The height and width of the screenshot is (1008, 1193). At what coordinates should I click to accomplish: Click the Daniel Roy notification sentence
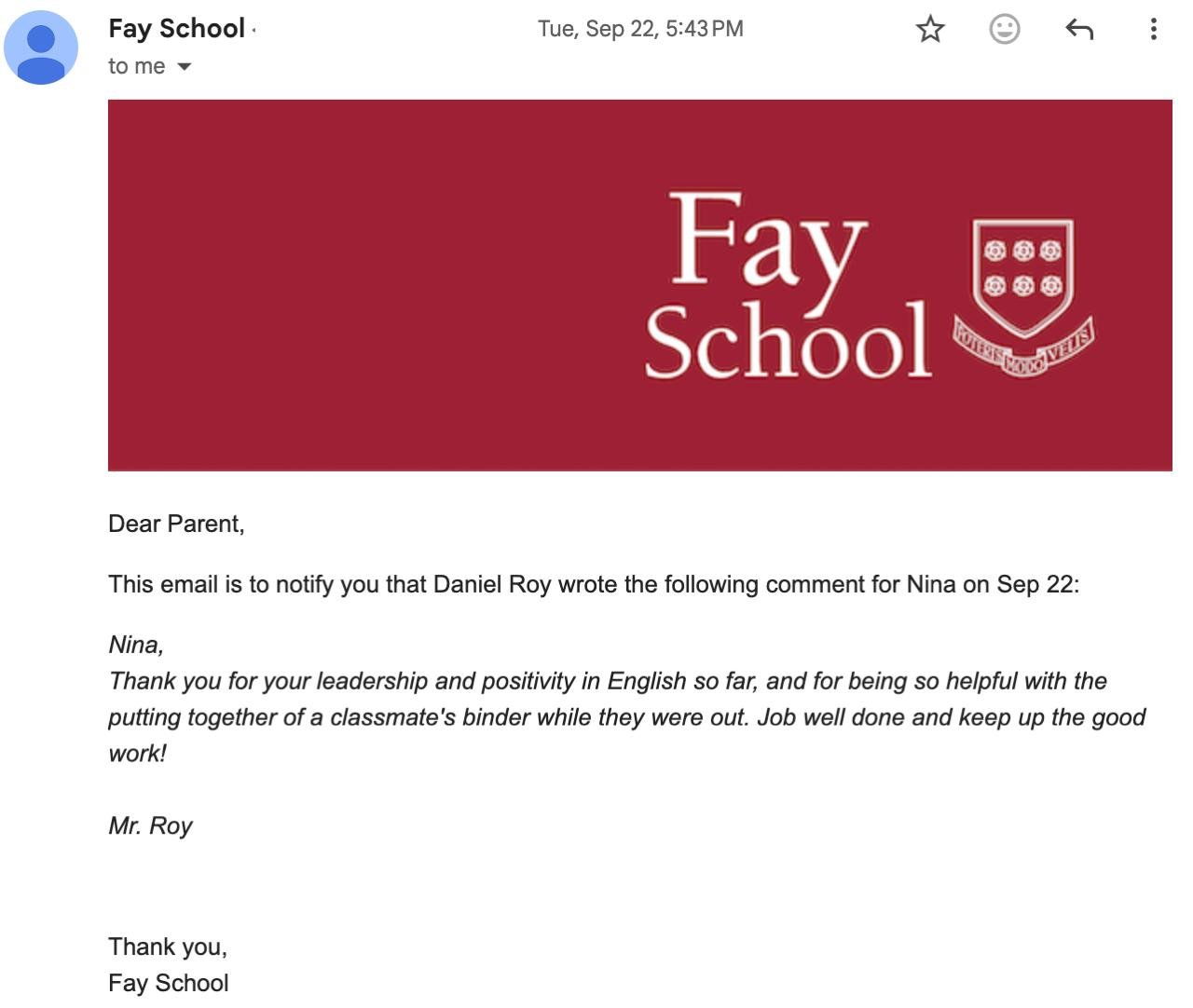[x=594, y=584]
